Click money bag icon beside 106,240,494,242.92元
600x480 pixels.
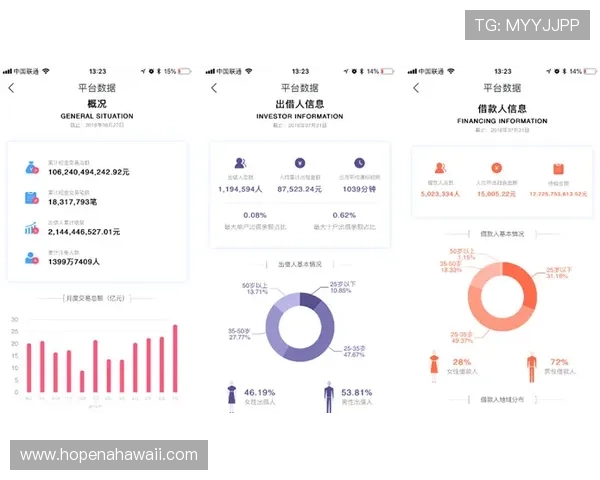coord(32,168)
